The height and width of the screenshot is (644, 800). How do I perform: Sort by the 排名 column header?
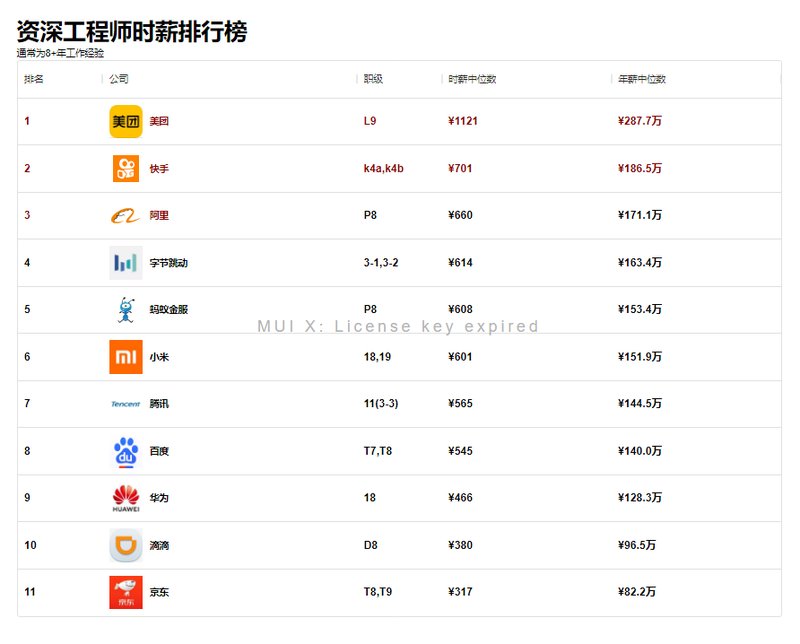click(x=34, y=79)
